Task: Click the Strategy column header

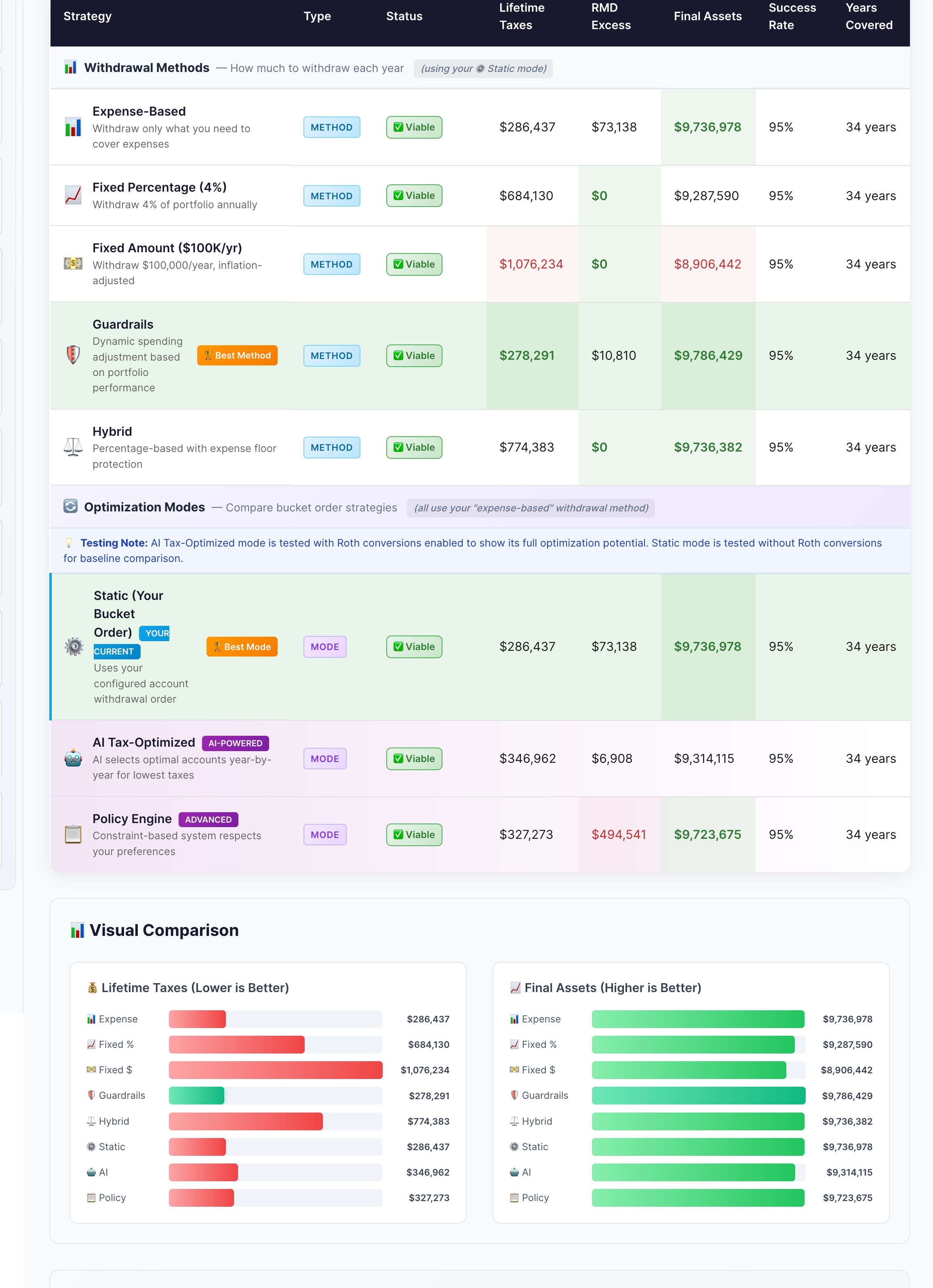Action: tap(87, 16)
